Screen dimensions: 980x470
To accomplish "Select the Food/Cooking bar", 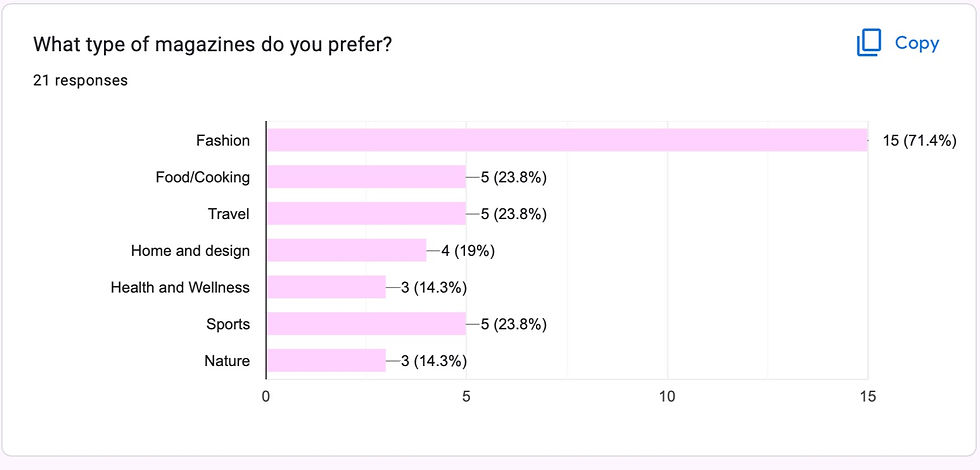I will pyautogui.click(x=366, y=177).
